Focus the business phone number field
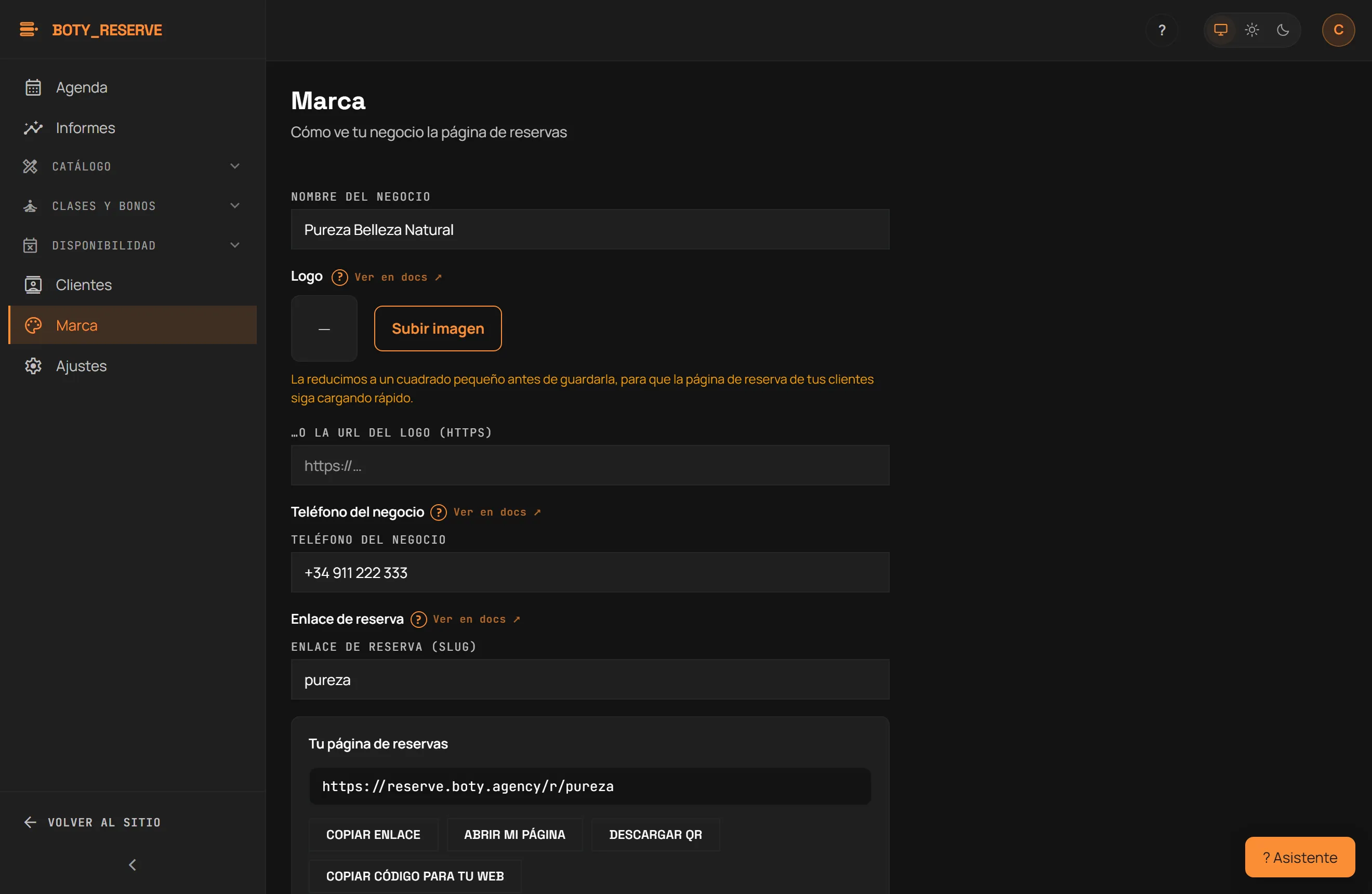1372x894 pixels. [590, 572]
